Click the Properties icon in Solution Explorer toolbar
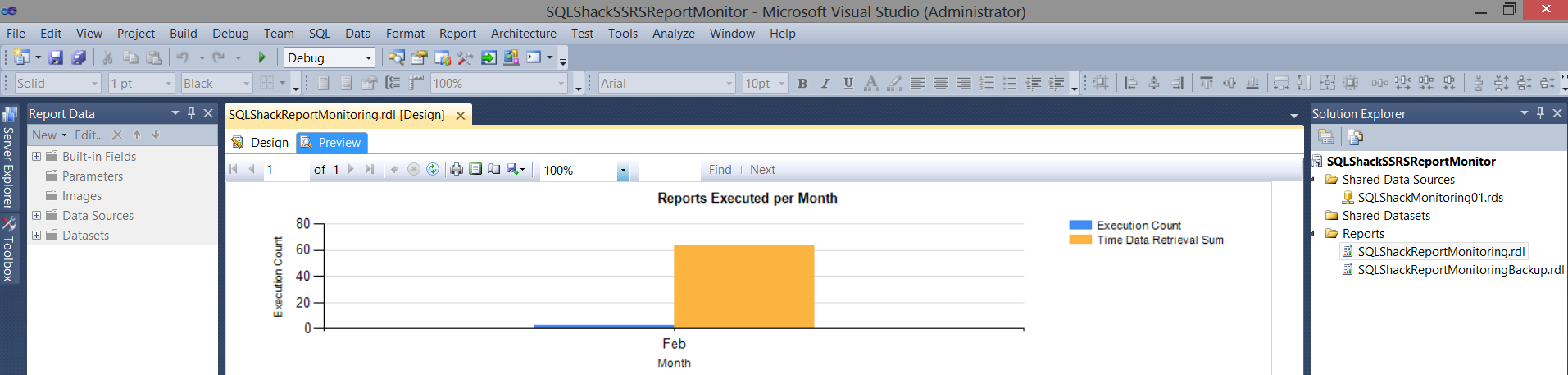The width and height of the screenshot is (1568, 375). (1326, 137)
